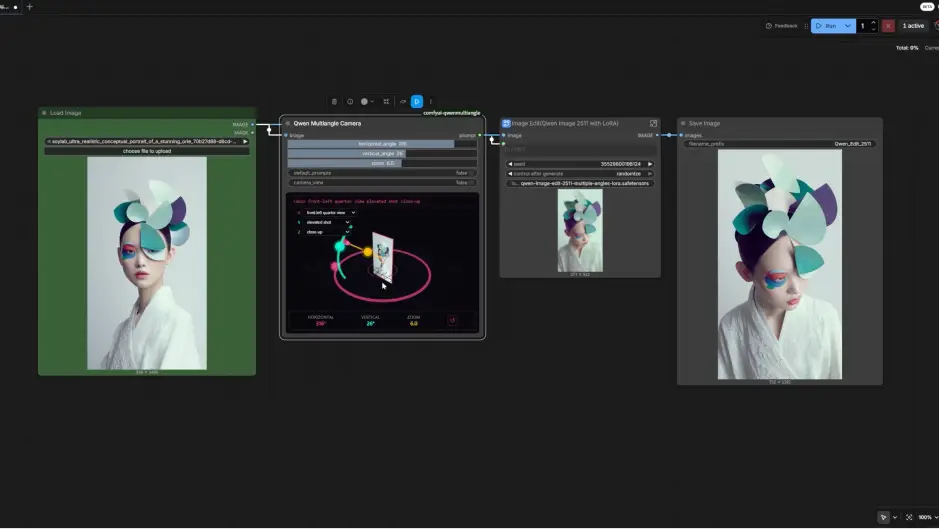Delete selected node with trash icon

tap(334, 102)
